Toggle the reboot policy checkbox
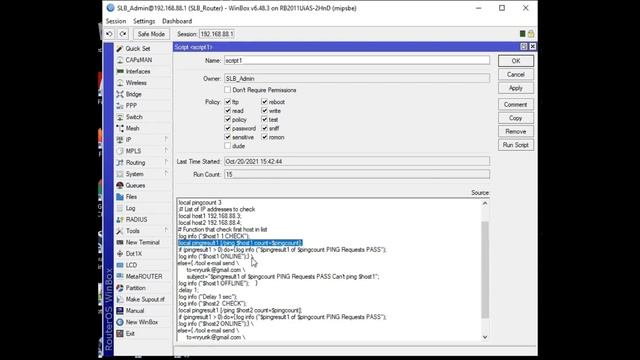 click(x=264, y=102)
